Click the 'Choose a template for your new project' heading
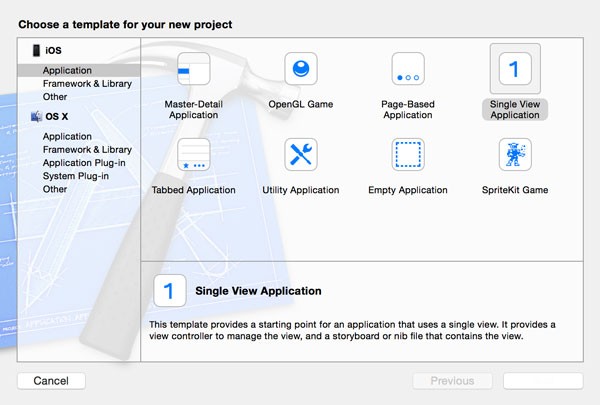This screenshot has width=600, height=405. pyautogui.click(x=125, y=24)
